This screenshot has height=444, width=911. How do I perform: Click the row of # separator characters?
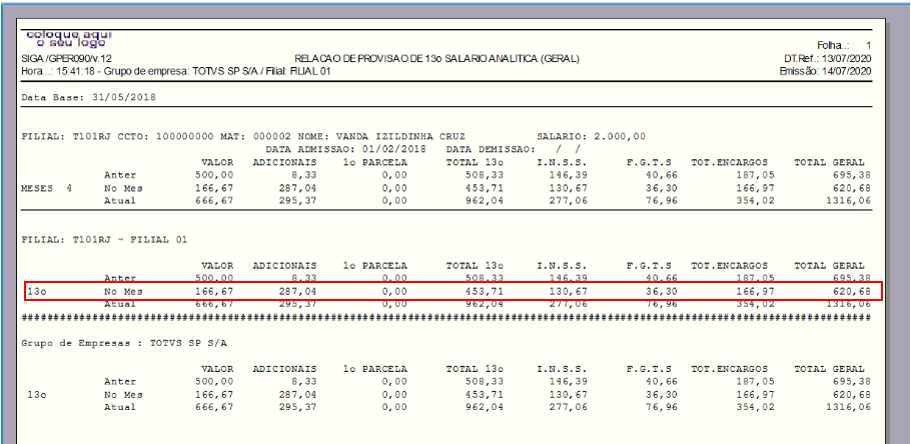[446, 318]
